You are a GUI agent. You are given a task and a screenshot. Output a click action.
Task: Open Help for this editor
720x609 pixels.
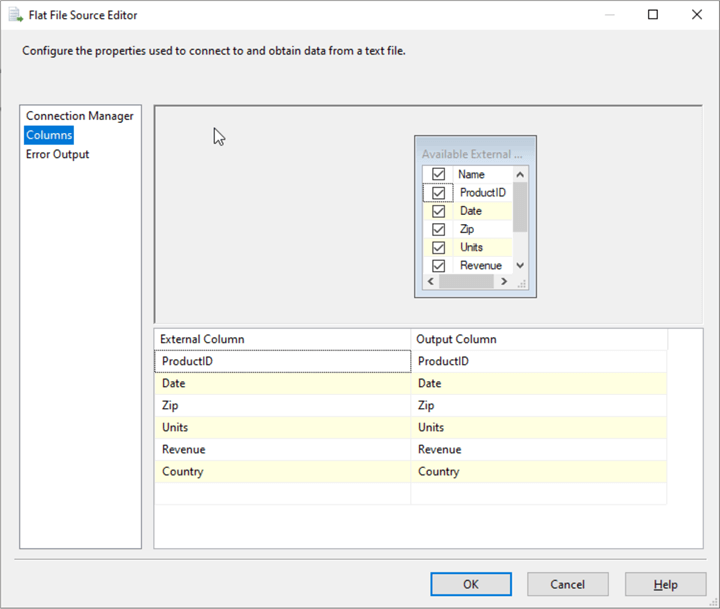coord(665,584)
